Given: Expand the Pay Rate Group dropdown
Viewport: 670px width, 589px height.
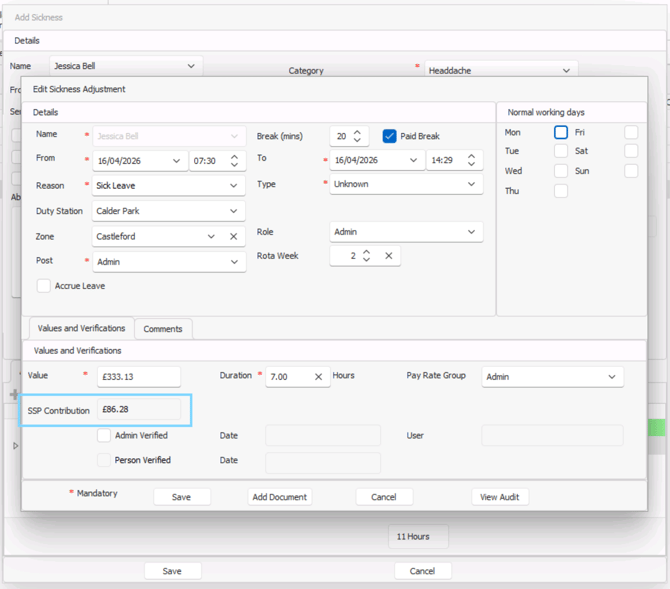Looking at the screenshot, I should [611, 377].
